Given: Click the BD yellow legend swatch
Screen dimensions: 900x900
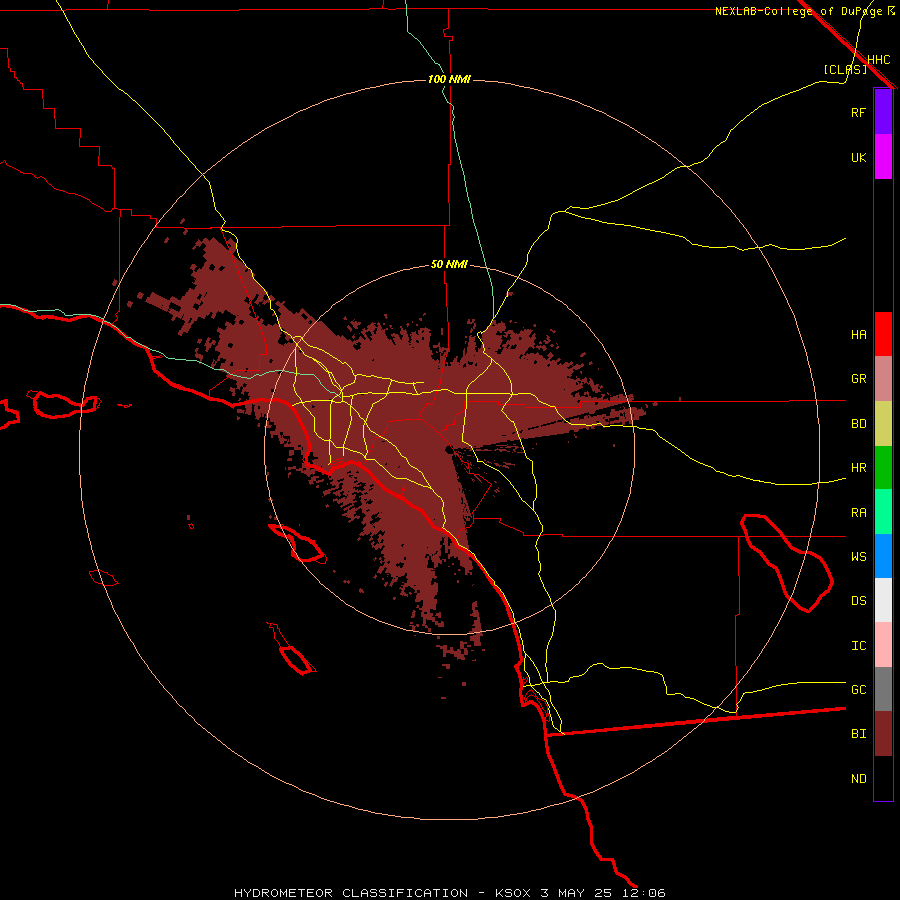Looking at the screenshot, I should coord(883,423).
